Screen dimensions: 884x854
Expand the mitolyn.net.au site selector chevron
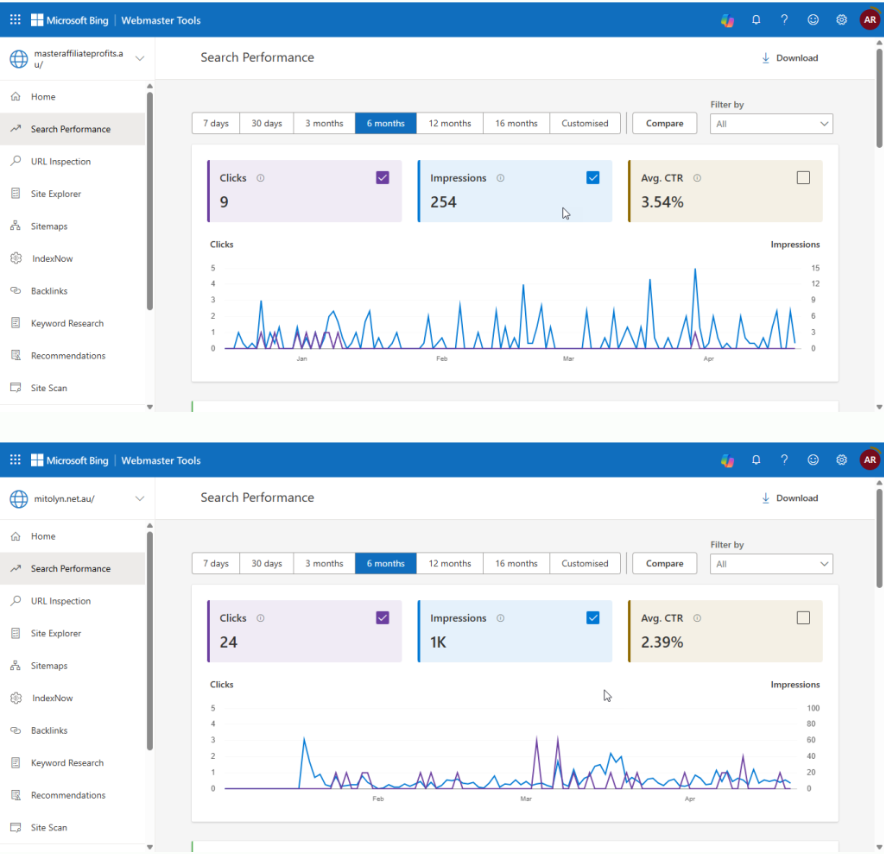(x=140, y=499)
